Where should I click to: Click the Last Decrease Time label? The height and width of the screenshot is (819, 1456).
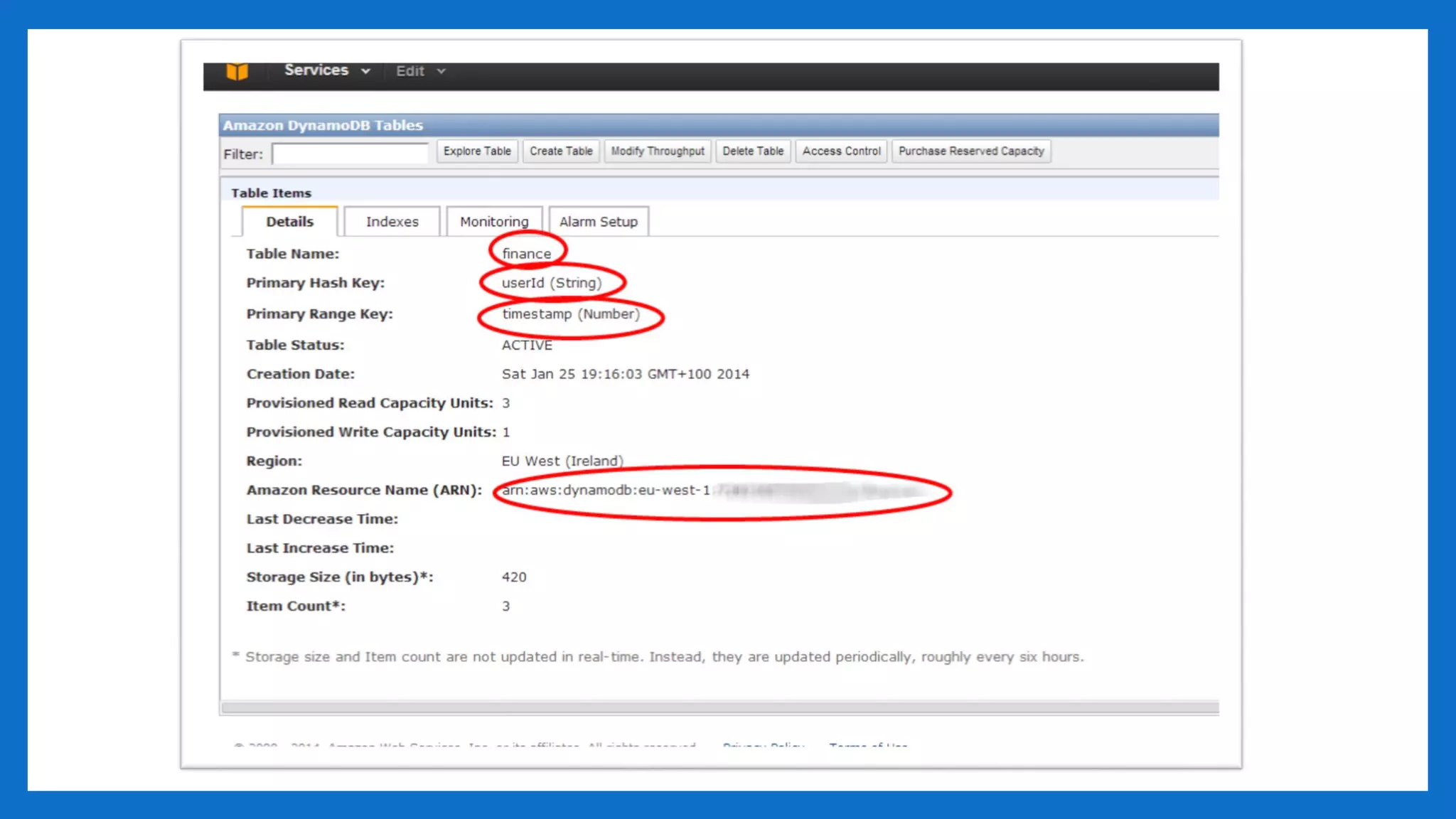pyautogui.click(x=322, y=519)
